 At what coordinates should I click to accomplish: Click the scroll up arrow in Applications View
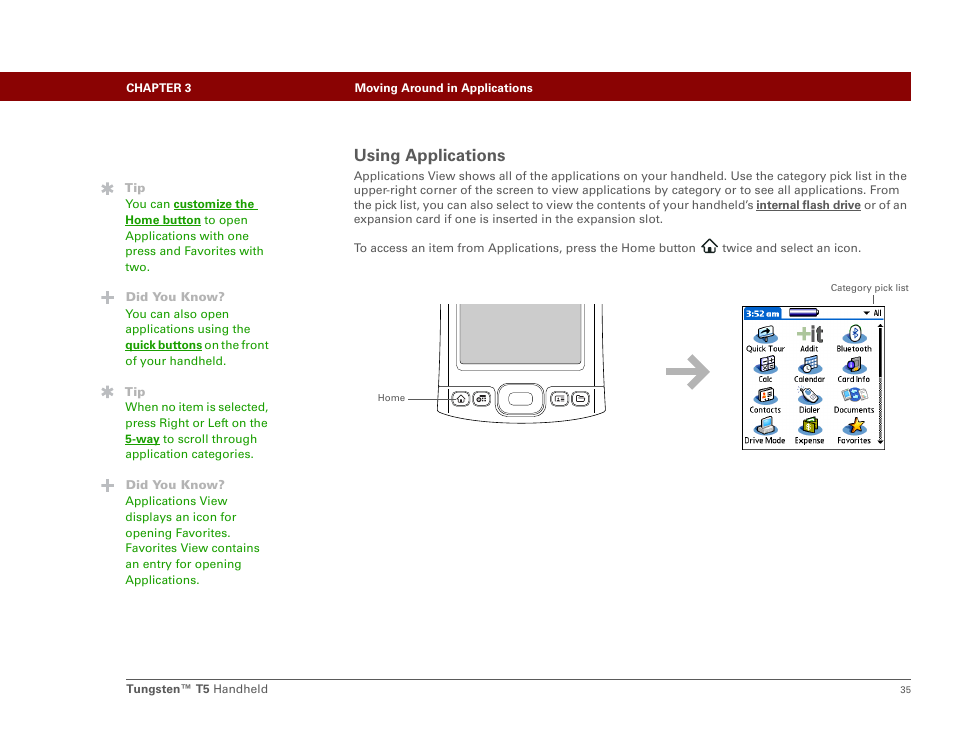pos(880,327)
